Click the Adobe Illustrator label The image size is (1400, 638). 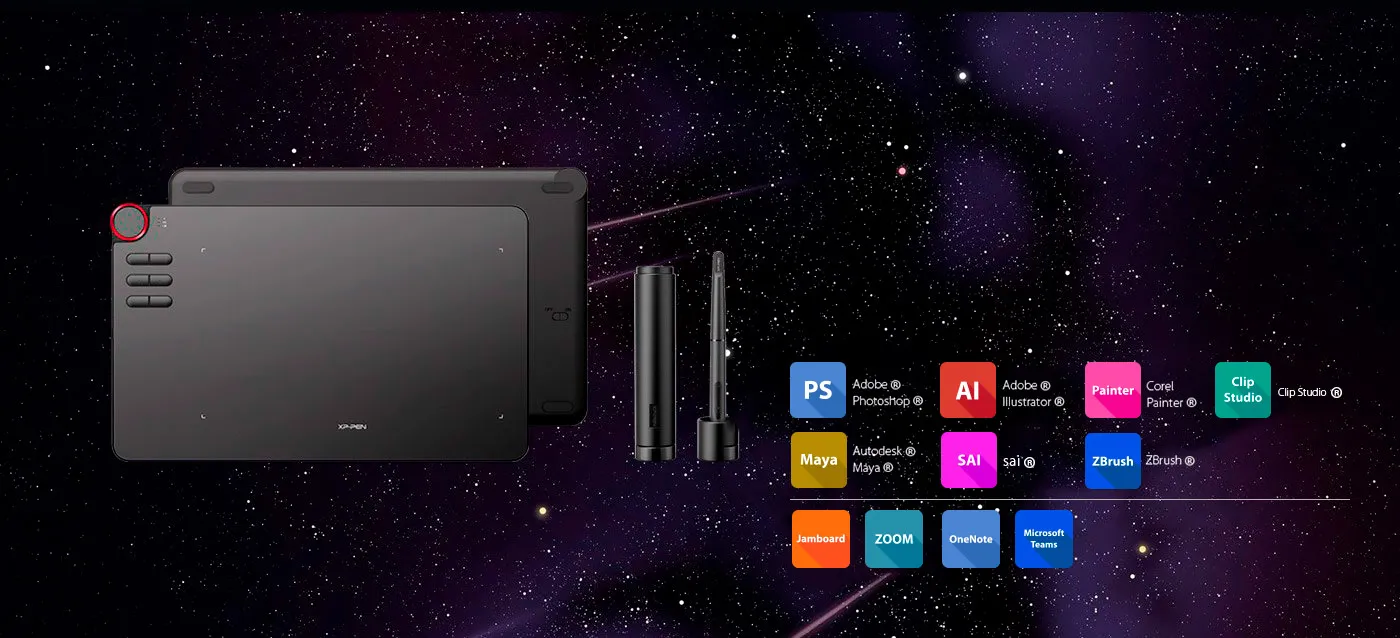[x=1033, y=393]
